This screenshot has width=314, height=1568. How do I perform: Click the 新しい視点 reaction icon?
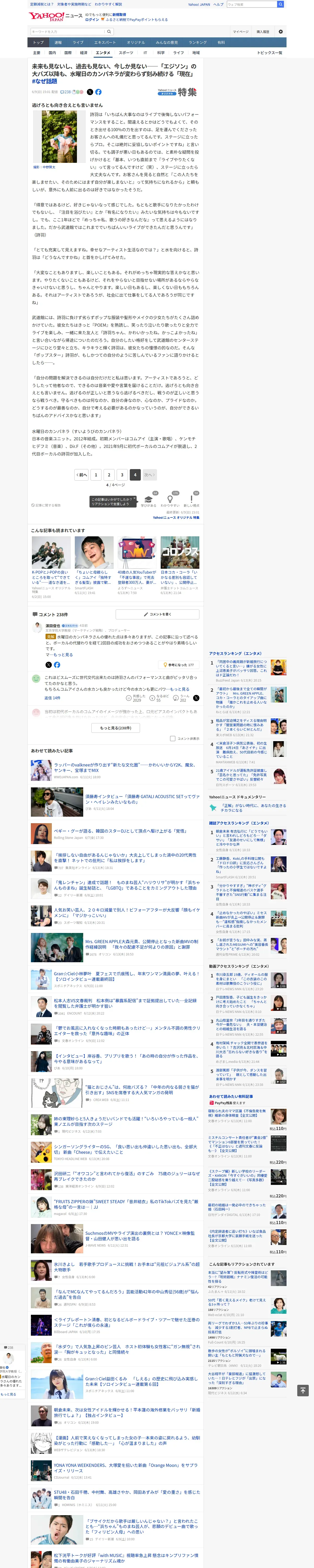(192, 499)
